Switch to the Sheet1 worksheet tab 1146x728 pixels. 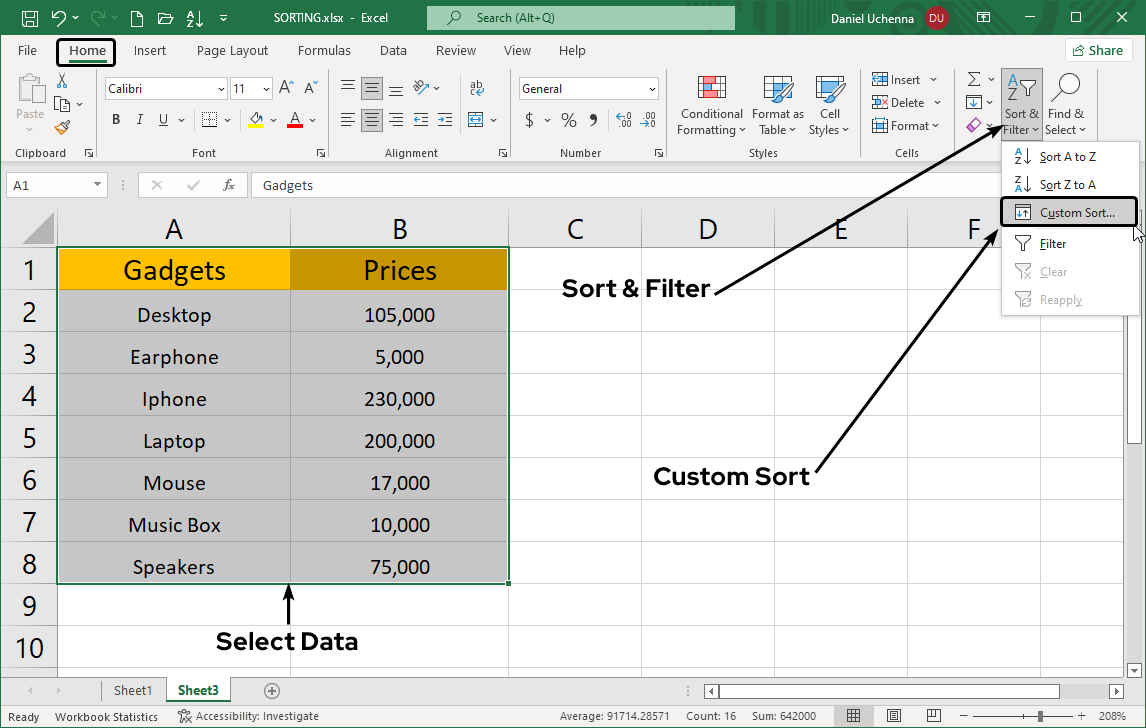point(133,690)
